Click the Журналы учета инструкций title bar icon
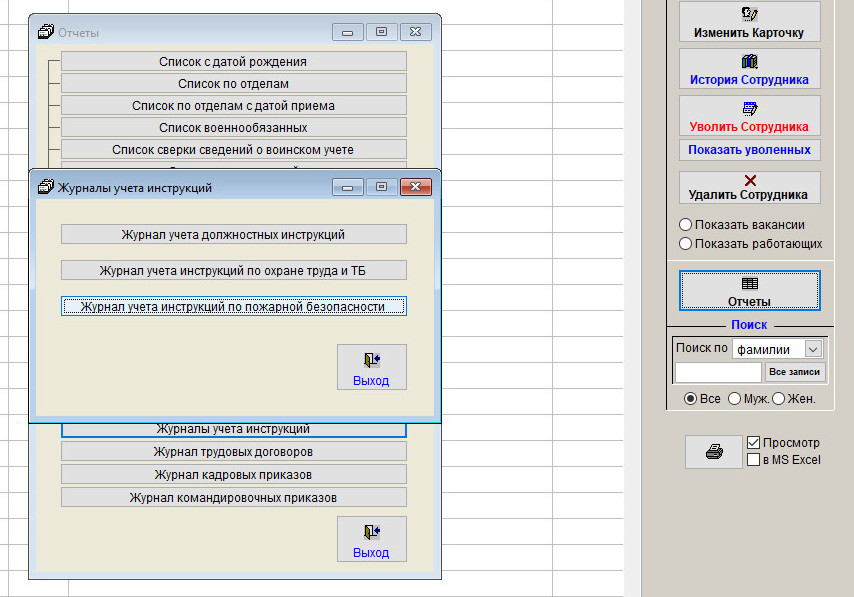This screenshot has height=597, width=854. point(46,187)
